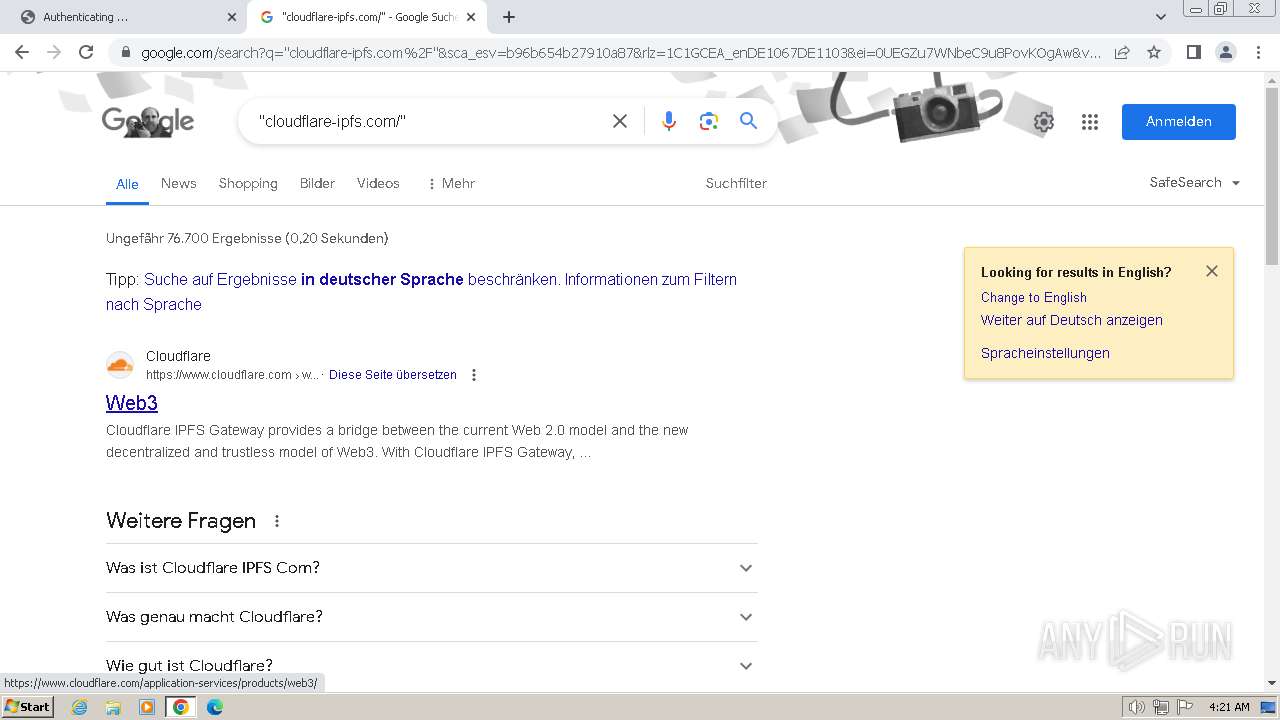Open the SafeSearch dropdown
The height and width of the screenshot is (720, 1280).
click(1194, 183)
